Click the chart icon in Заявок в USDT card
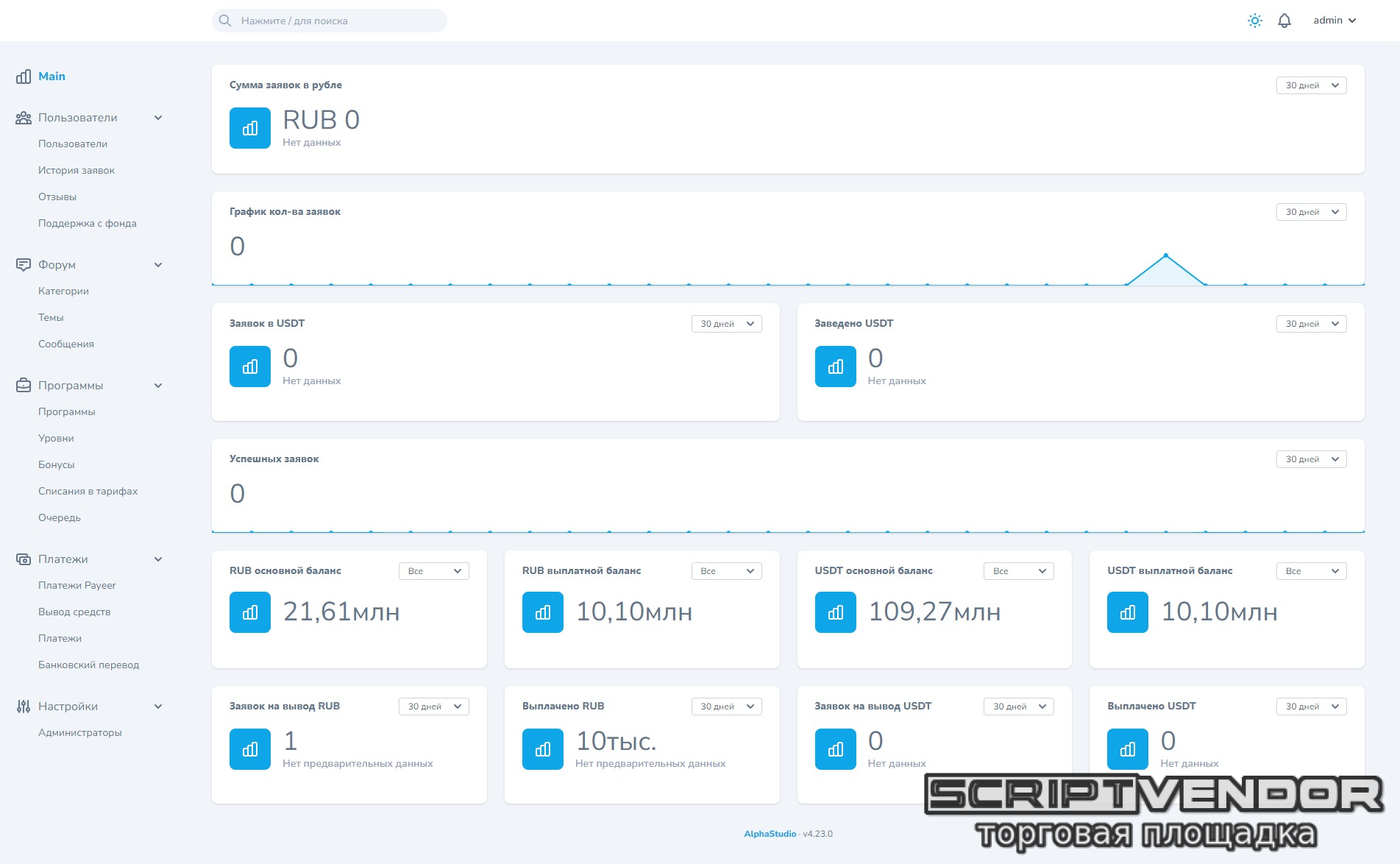The width and height of the screenshot is (1400, 864). [250, 367]
